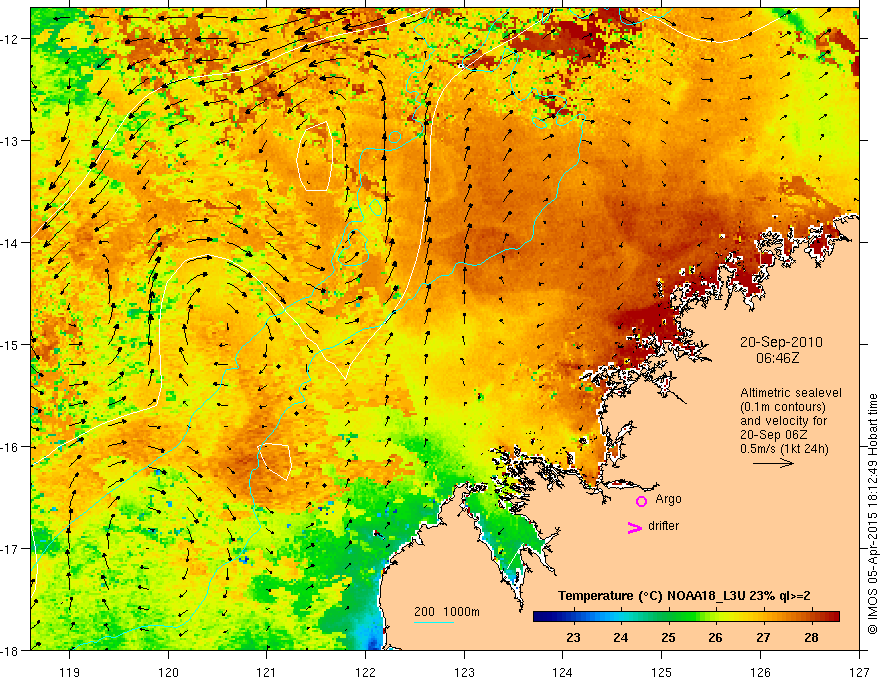Click the latitude axis label -18
Viewport: 880px width, 680px height.
[11, 651]
